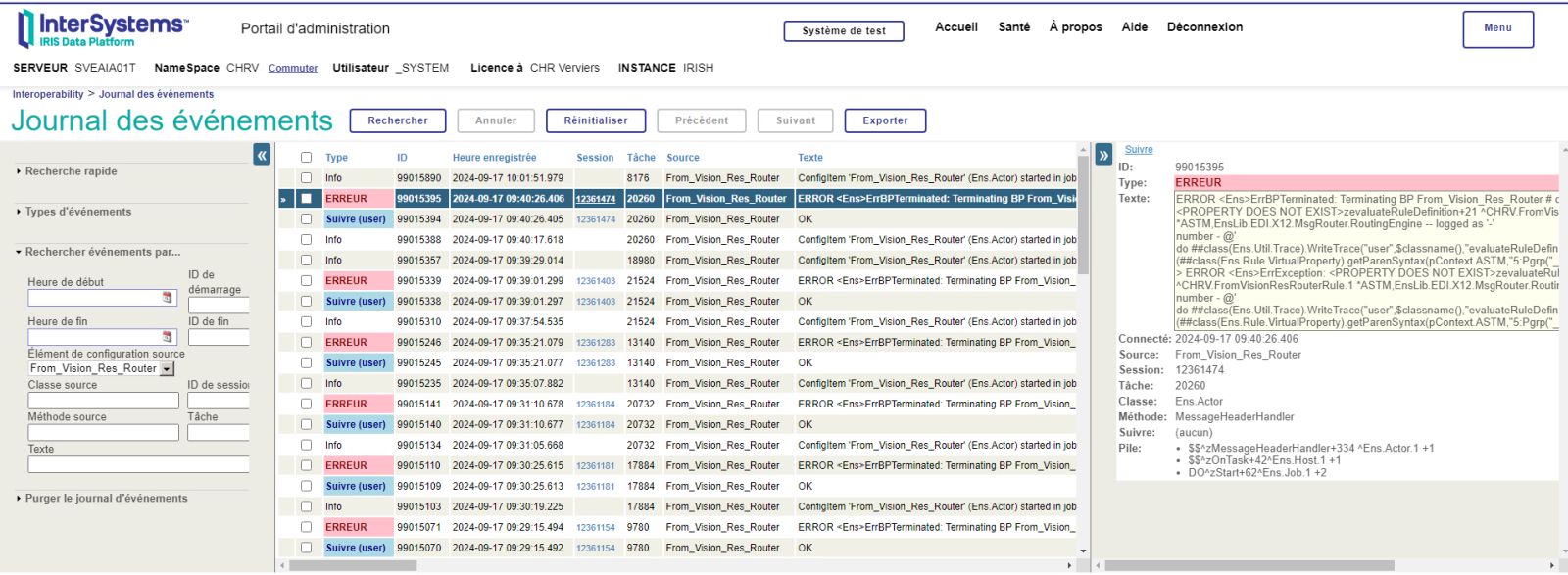Viewport: 1568px width, 575px height.
Task: Open the Menu button at top right
Action: coord(1497,28)
